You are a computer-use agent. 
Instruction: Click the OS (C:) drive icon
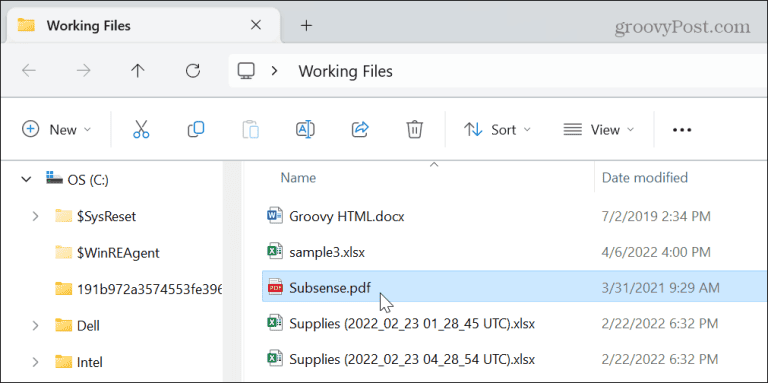[x=54, y=179]
